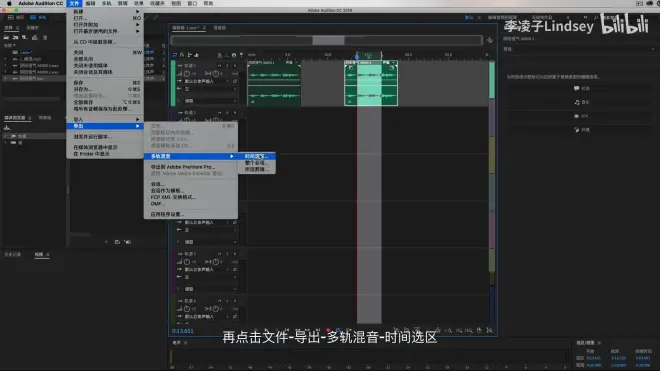Viewport: 660px width, 371px height.
Task: Click the speaker auto-play icon in Media Browser
Action: click(x=128, y=242)
